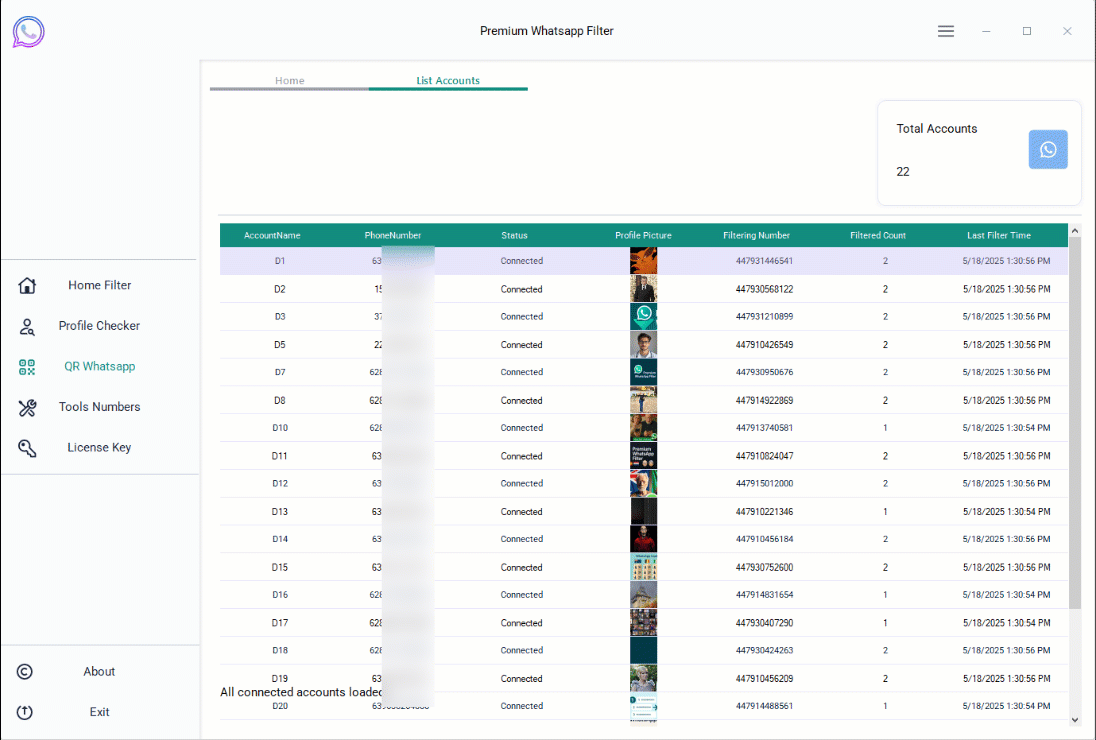Click the profile picture thumbnail of D8
This screenshot has width=1096, height=740.
click(x=643, y=400)
